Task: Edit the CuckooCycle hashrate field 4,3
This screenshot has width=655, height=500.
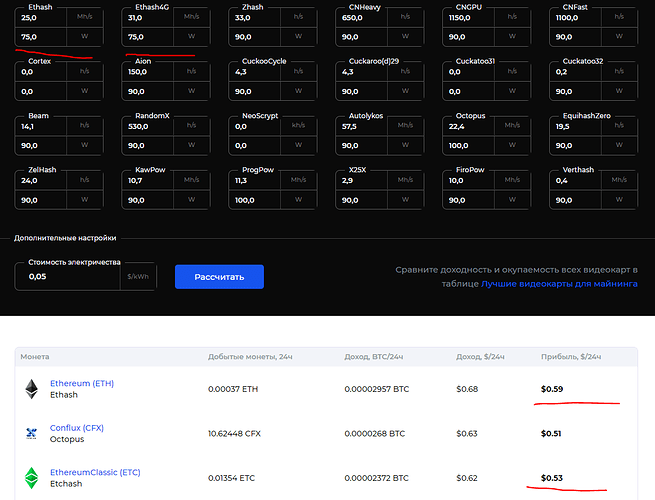Action: (x=255, y=72)
